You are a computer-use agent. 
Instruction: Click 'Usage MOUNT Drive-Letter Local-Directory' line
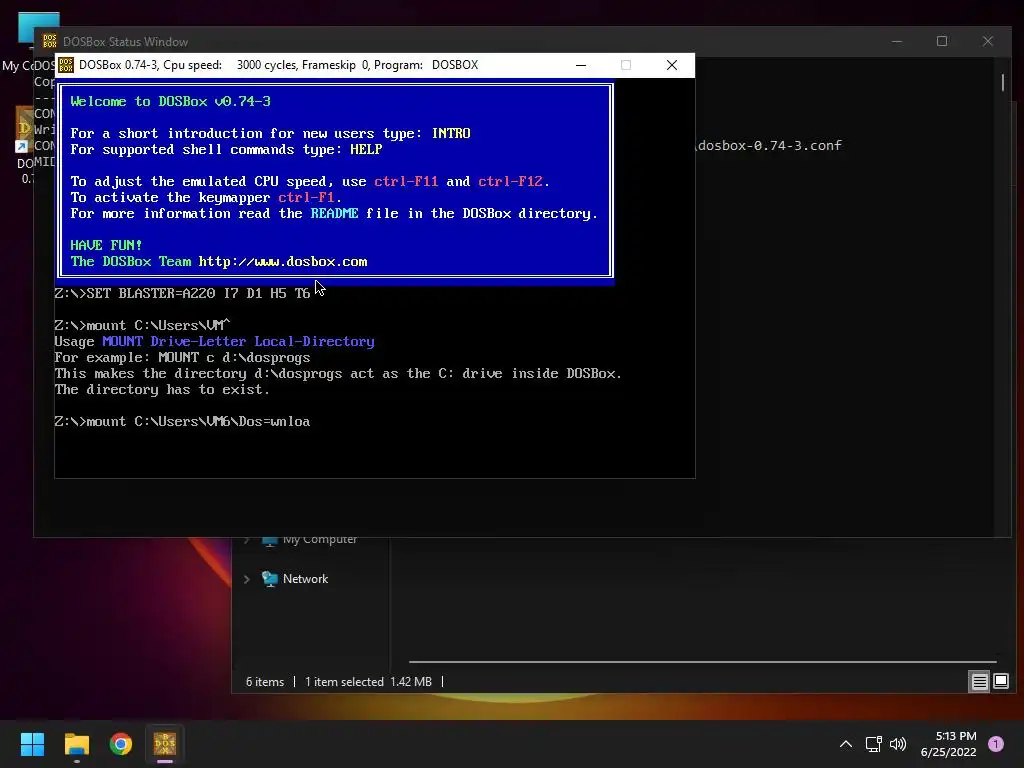(x=214, y=342)
